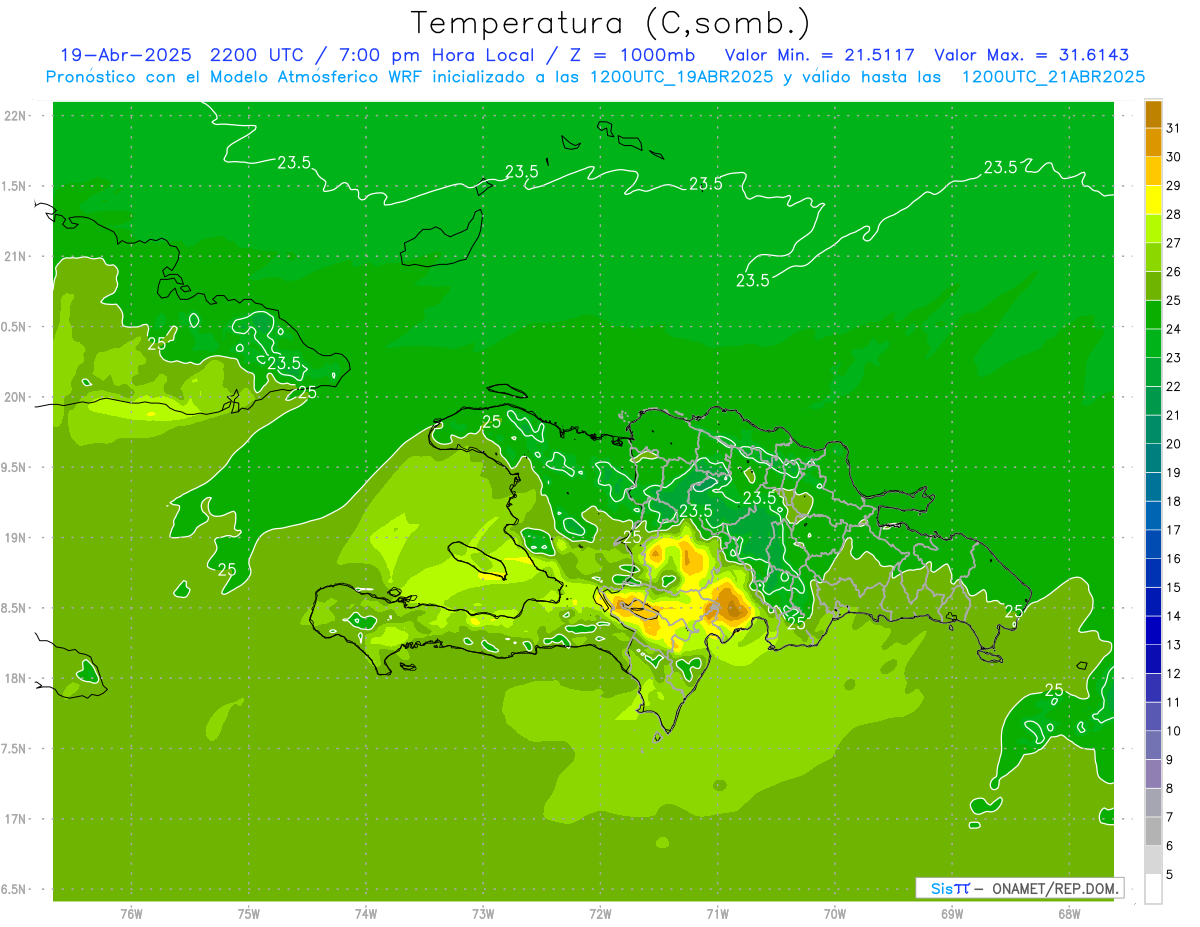This screenshot has width=1200, height=927.
Task: Click the '69W' longitude axis label
Action: click(x=952, y=913)
